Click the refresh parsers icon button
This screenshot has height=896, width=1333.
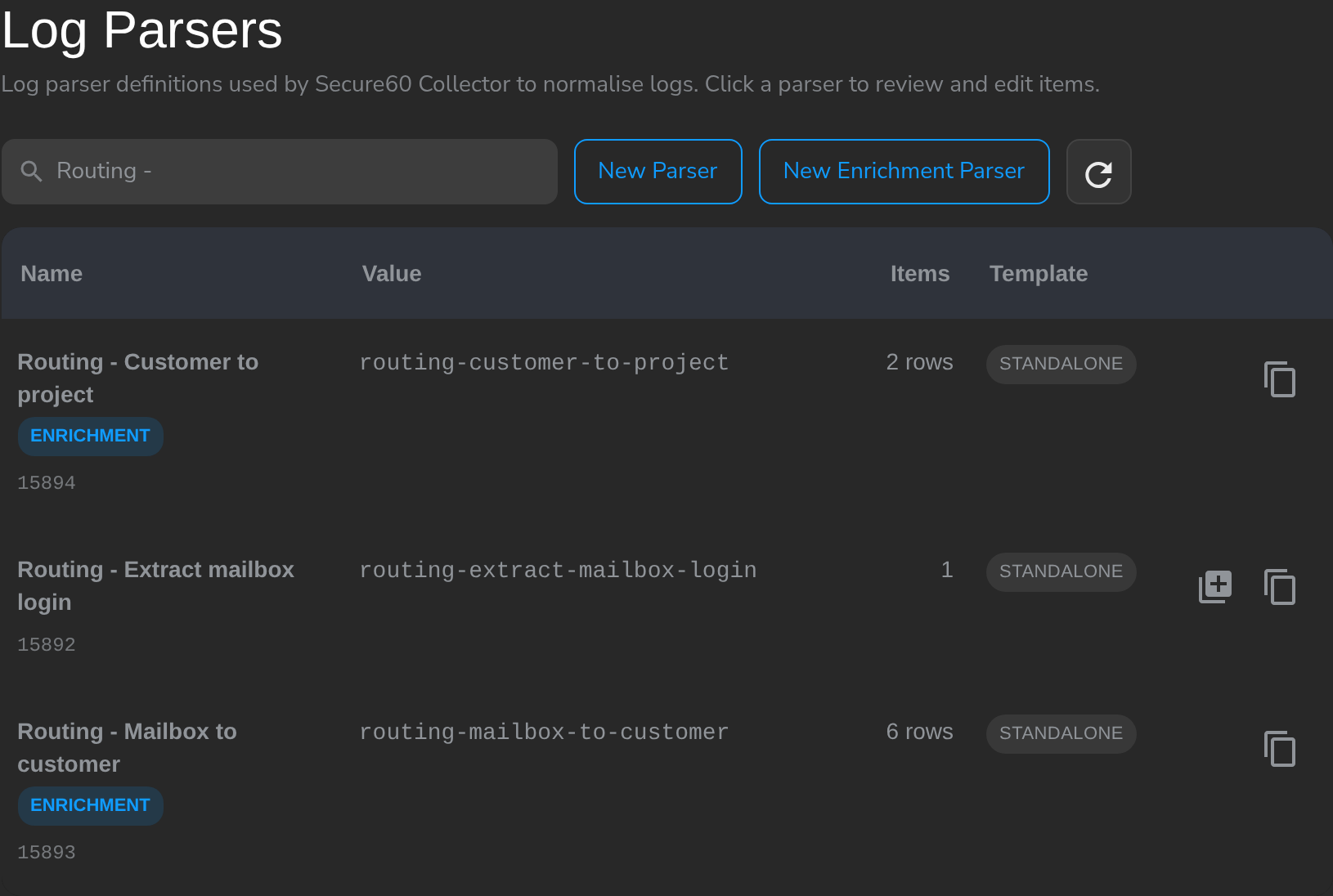tap(1098, 172)
